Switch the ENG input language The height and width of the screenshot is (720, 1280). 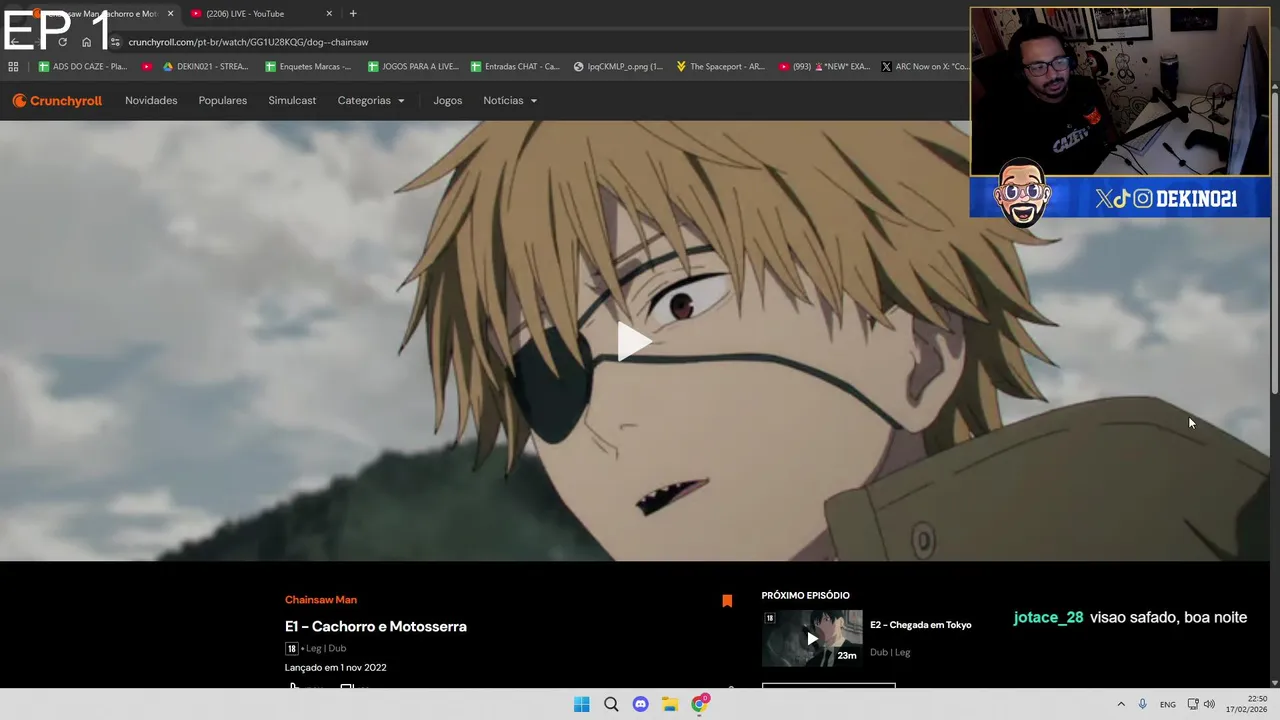(x=1168, y=704)
